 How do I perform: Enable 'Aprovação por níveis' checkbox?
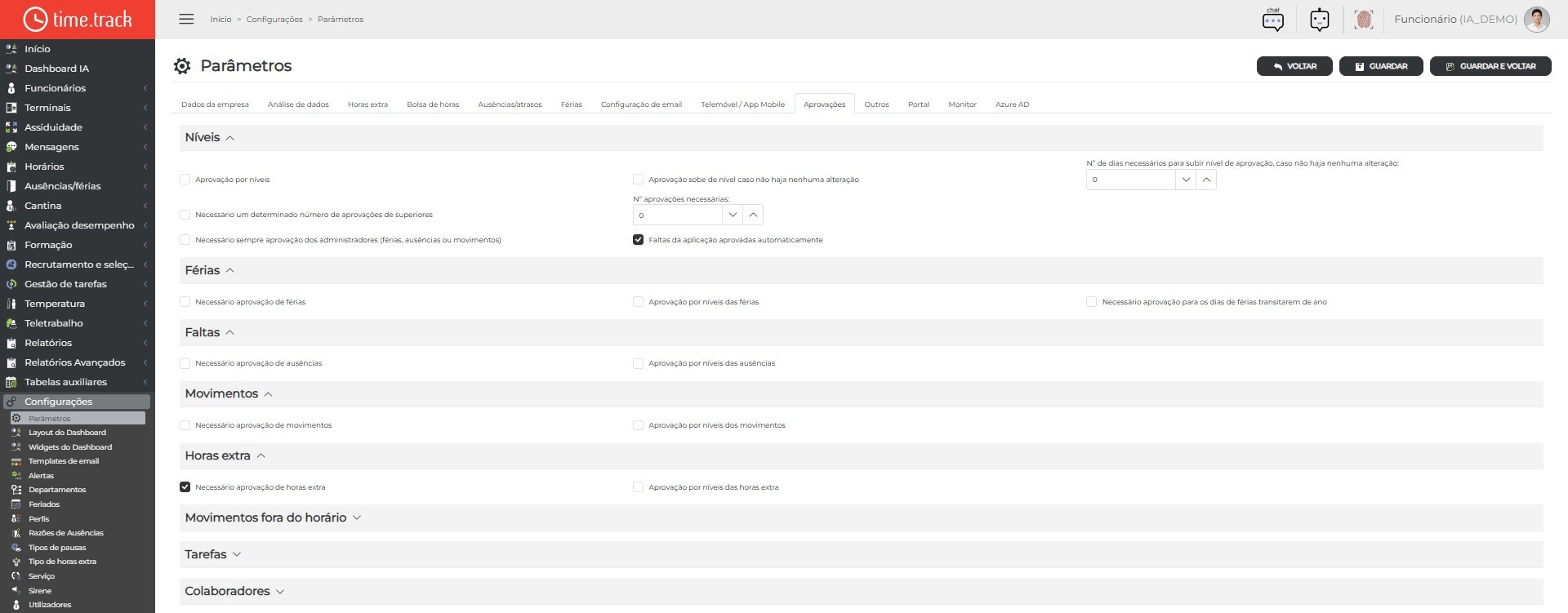[x=185, y=180]
